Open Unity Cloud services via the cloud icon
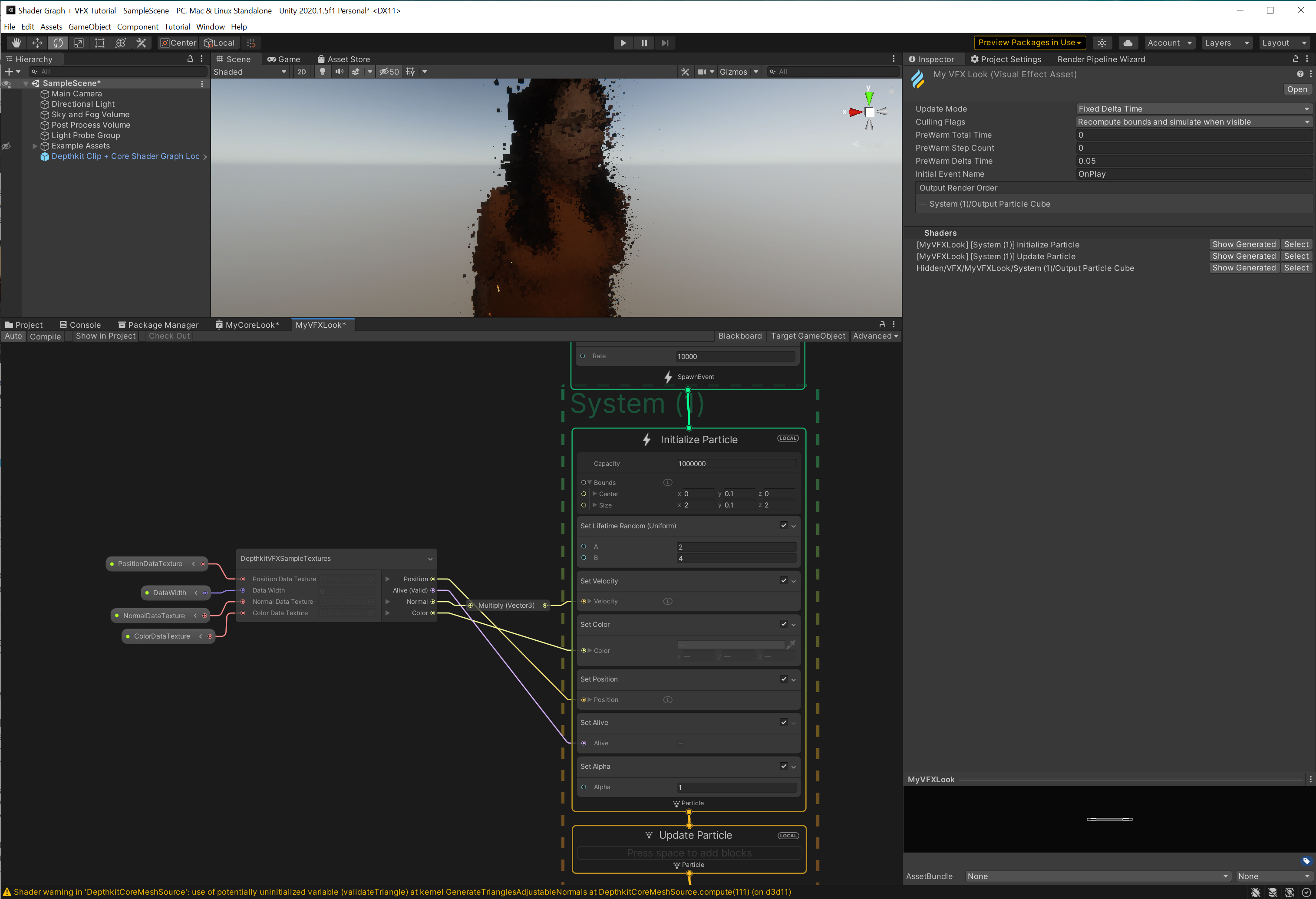The width and height of the screenshot is (1316, 899). (1128, 43)
